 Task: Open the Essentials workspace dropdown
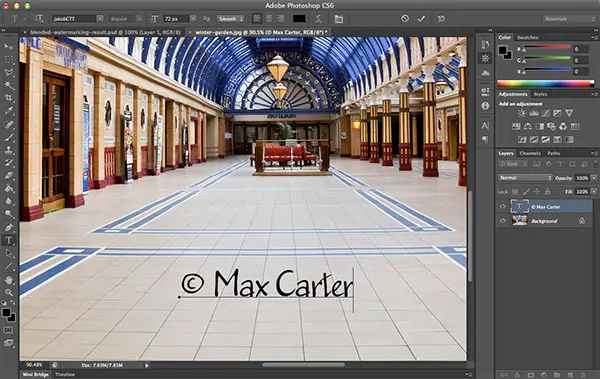pyautogui.click(x=569, y=18)
